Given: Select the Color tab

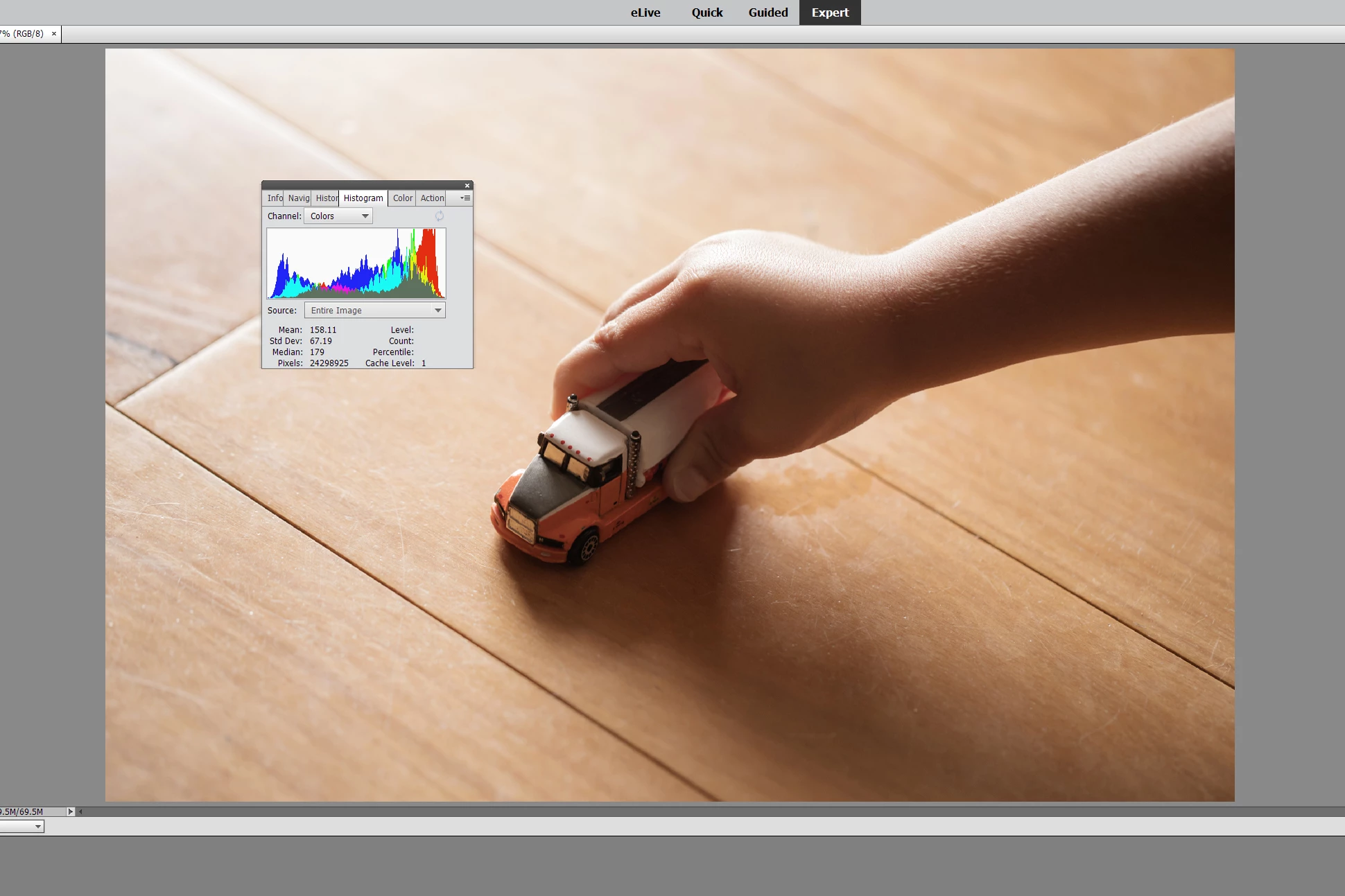Looking at the screenshot, I should [402, 198].
